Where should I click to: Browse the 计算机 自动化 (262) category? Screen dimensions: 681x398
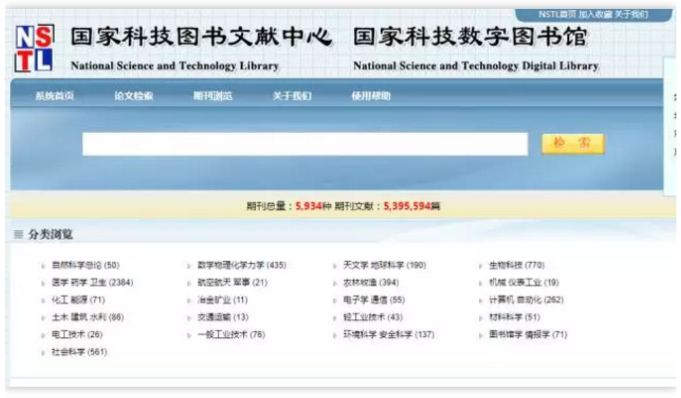point(526,300)
